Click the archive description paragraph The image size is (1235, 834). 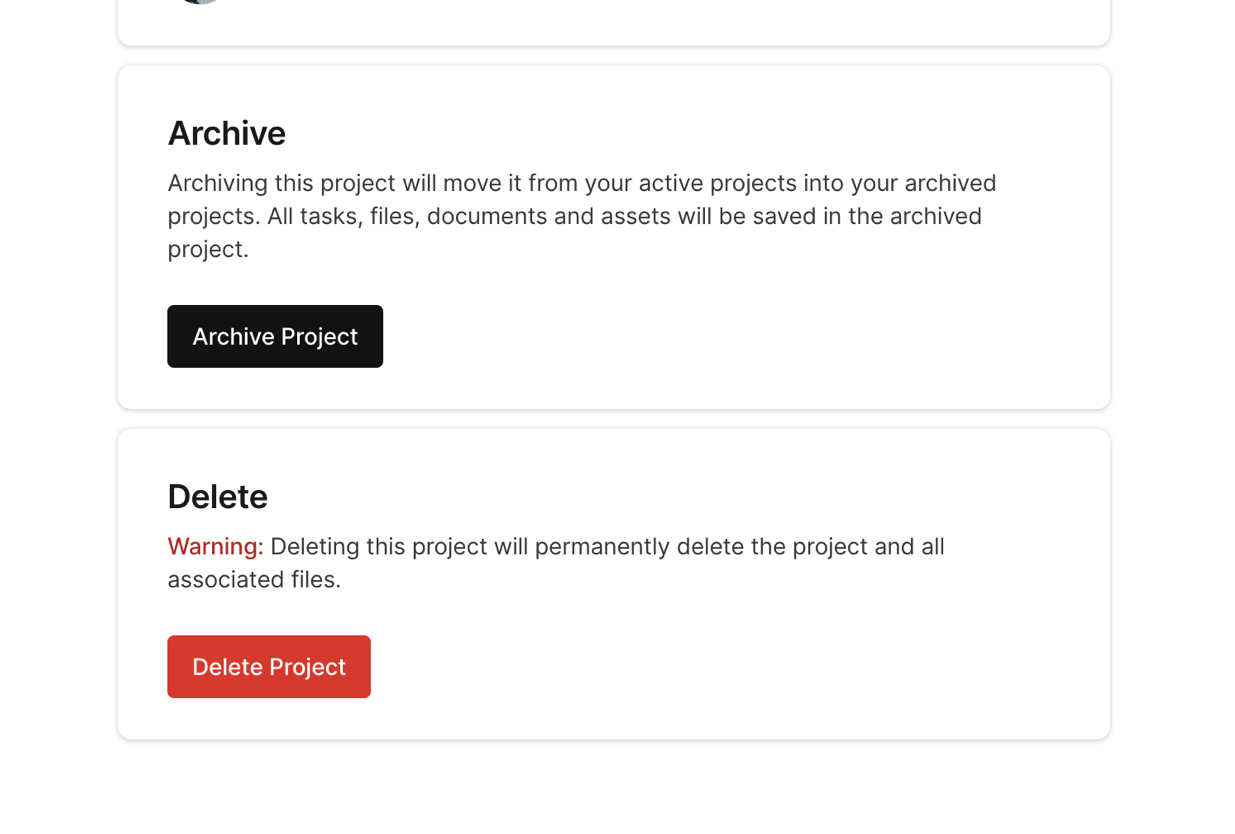(580, 216)
